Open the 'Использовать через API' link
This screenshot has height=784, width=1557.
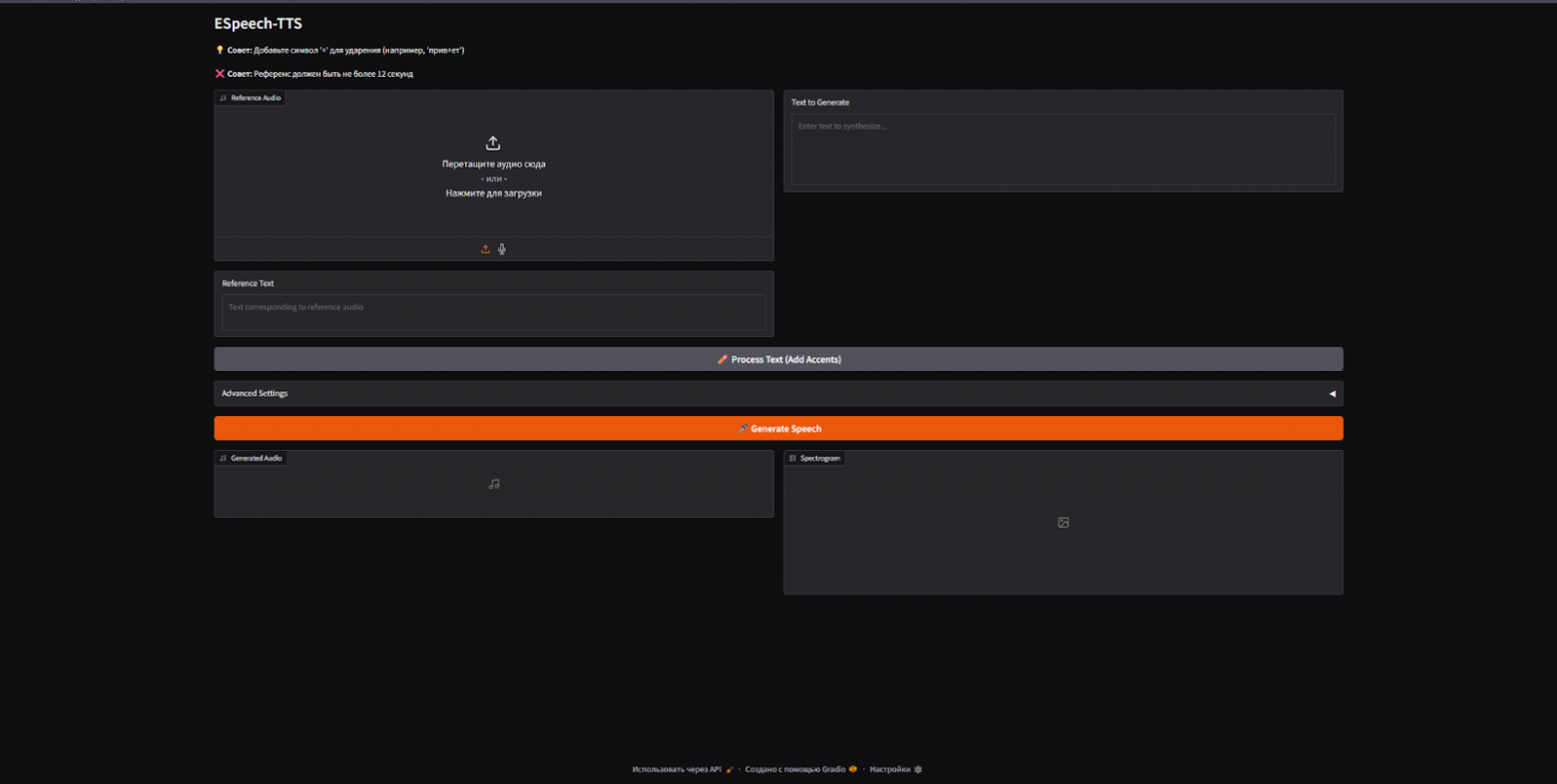[683, 769]
